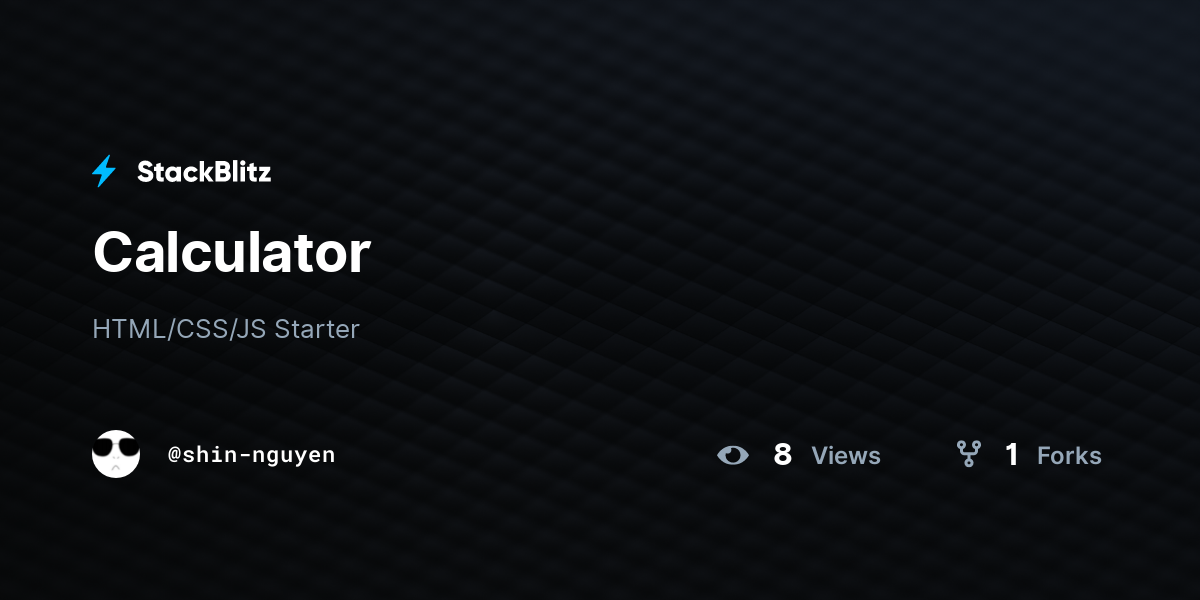This screenshot has height=600, width=1200.
Task: Click the Views label
Action: click(x=846, y=456)
